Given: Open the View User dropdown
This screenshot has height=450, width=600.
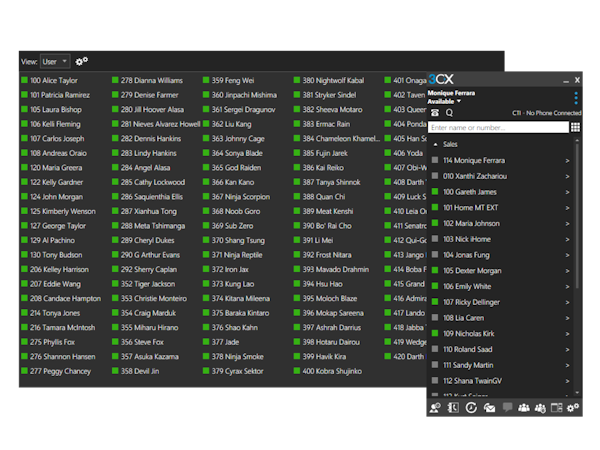Looking at the screenshot, I should 55,62.
